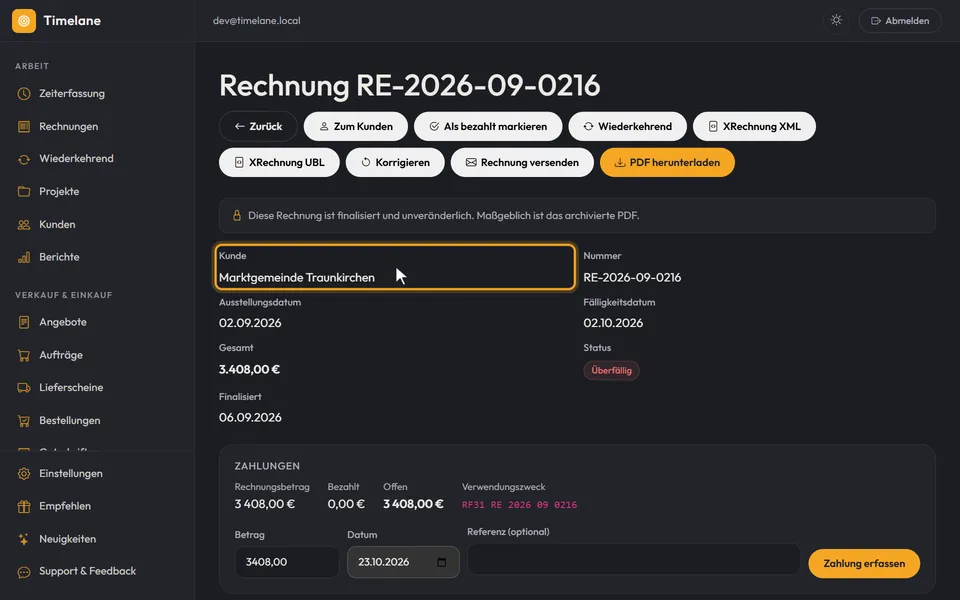Click the Angebote document icon
The width and height of the screenshot is (960, 600).
(24, 322)
